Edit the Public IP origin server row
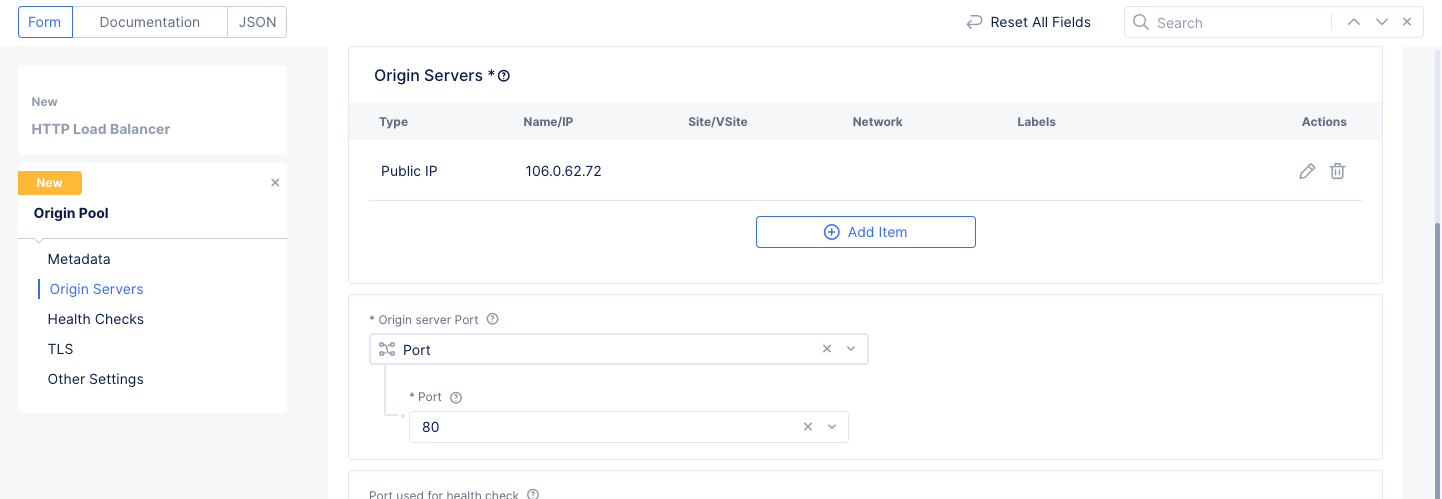 pos(1306,171)
